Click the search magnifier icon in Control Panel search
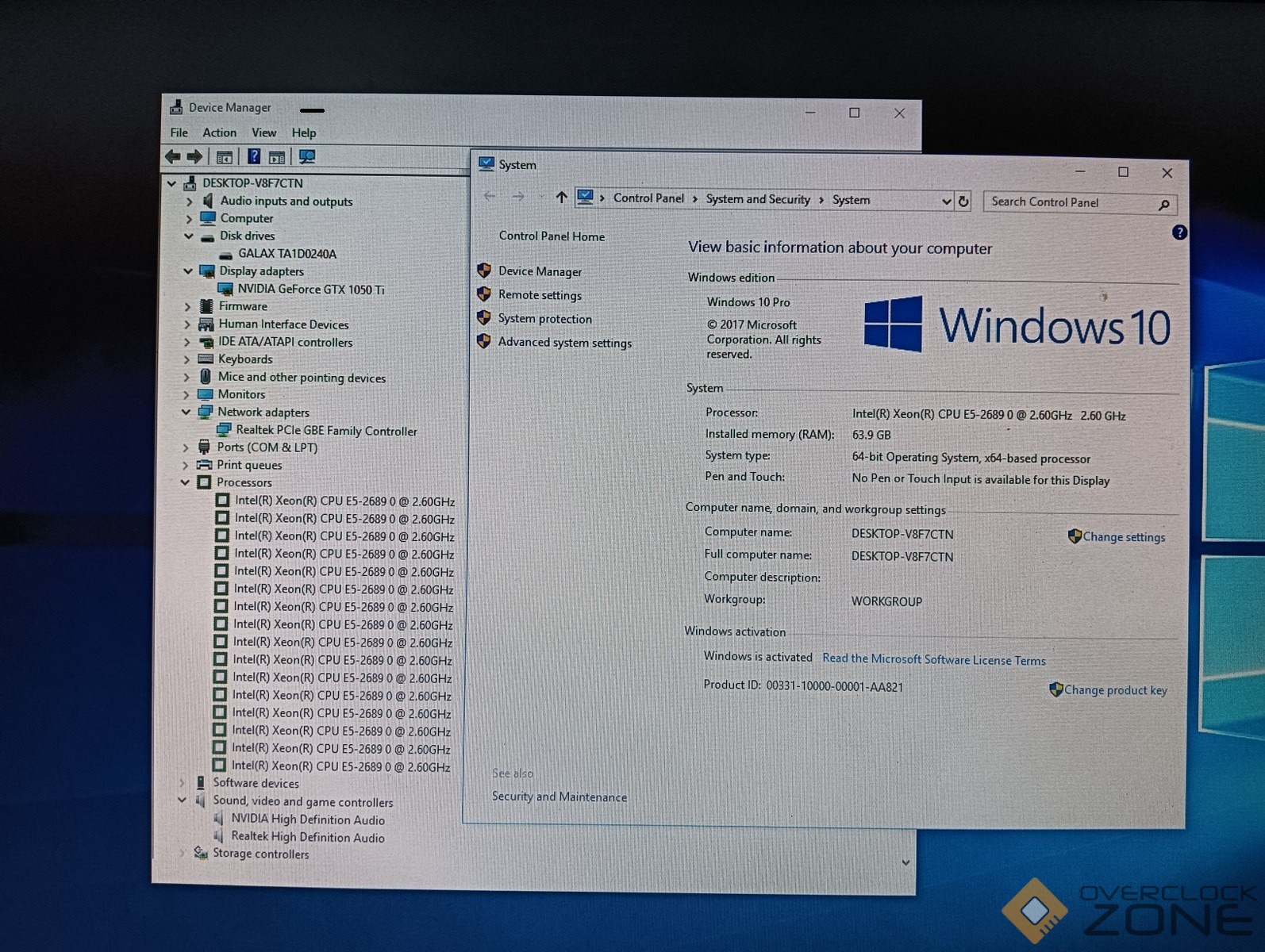This screenshot has width=1265, height=952. pyautogui.click(x=1164, y=205)
